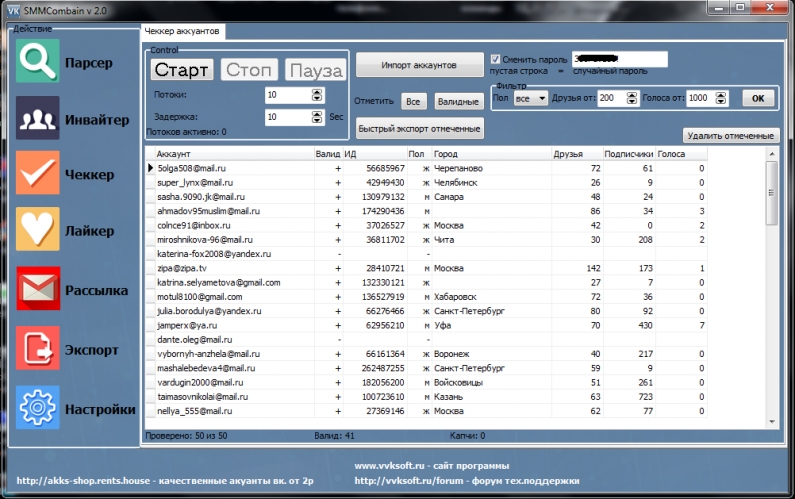This screenshot has height=499, width=795.
Task: Click the Импорт аккаунтов button
Action: pos(419,65)
